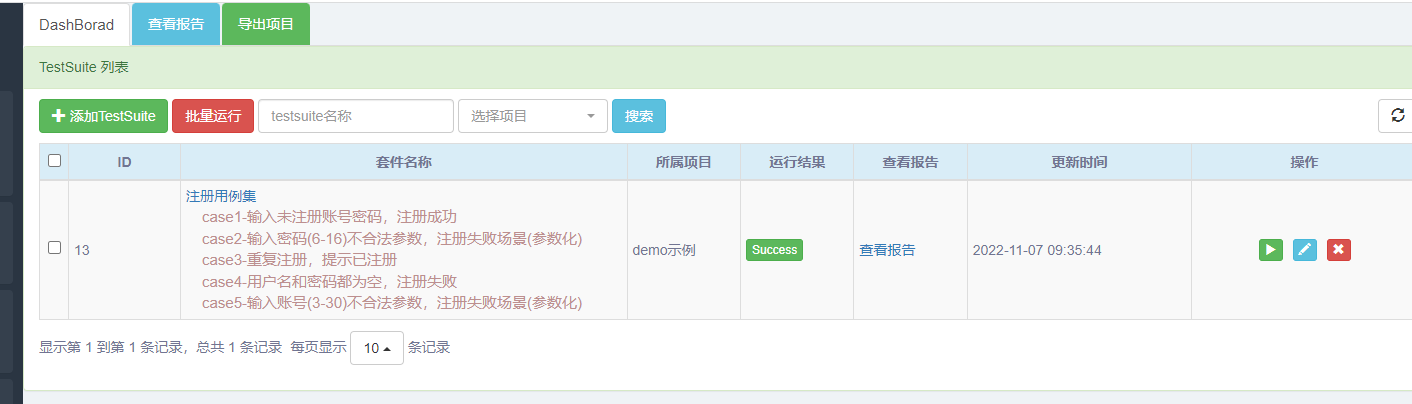Click the 2022-11-07 09:35:44 timestamp
Image resolution: width=1412 pixels, height=404 pixels.
[x=1037, y=250]
